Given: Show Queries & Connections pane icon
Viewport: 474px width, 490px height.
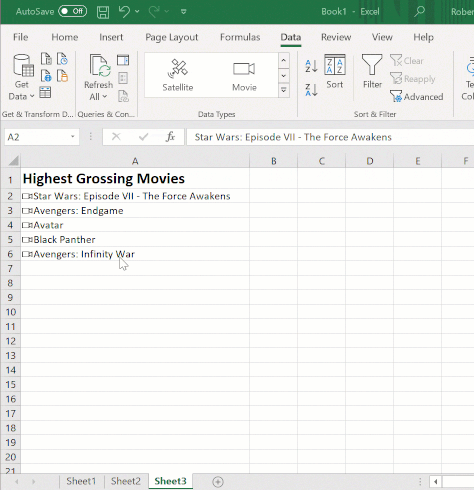Looking at the screenshot, I should click(x=123, y=60).
